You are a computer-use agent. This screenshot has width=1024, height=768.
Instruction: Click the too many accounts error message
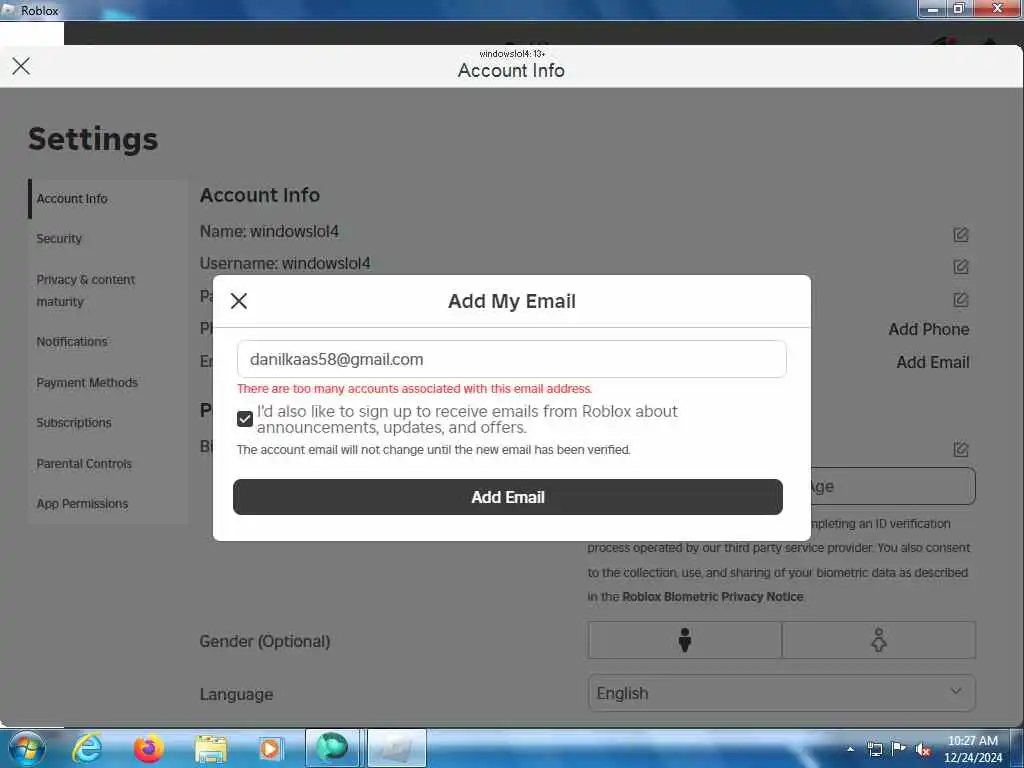[x=415, y=389]
